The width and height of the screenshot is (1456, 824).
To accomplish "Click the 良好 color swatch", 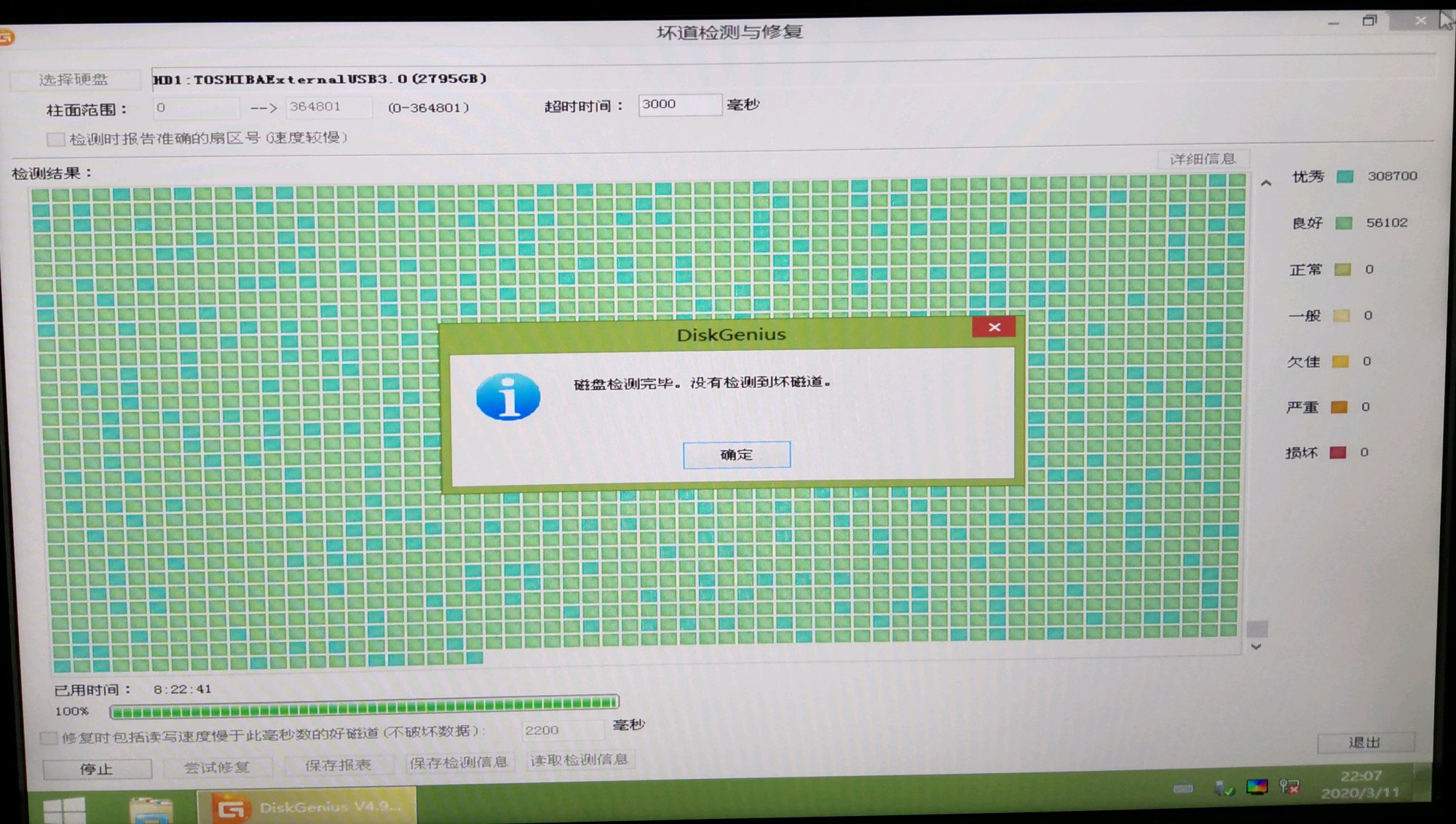I will click(1344, 223).
